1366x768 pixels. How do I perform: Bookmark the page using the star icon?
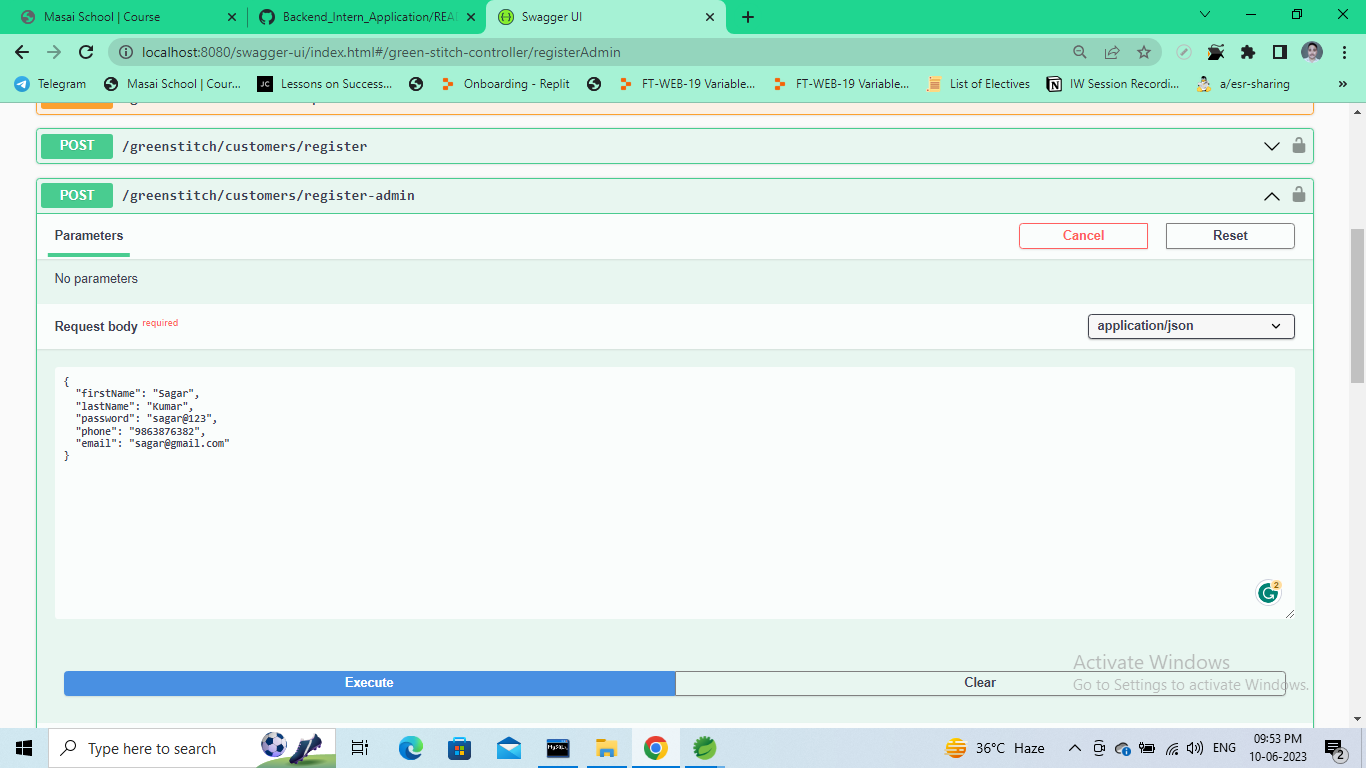pyautogui.click(x=1143, y=52)
